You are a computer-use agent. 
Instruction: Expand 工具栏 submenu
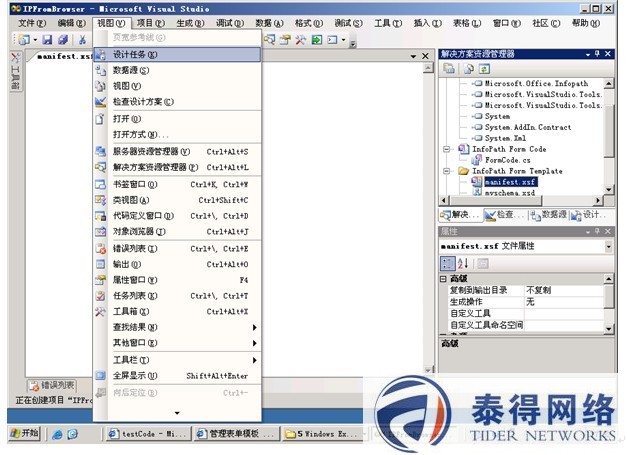[x=177, y=360]
